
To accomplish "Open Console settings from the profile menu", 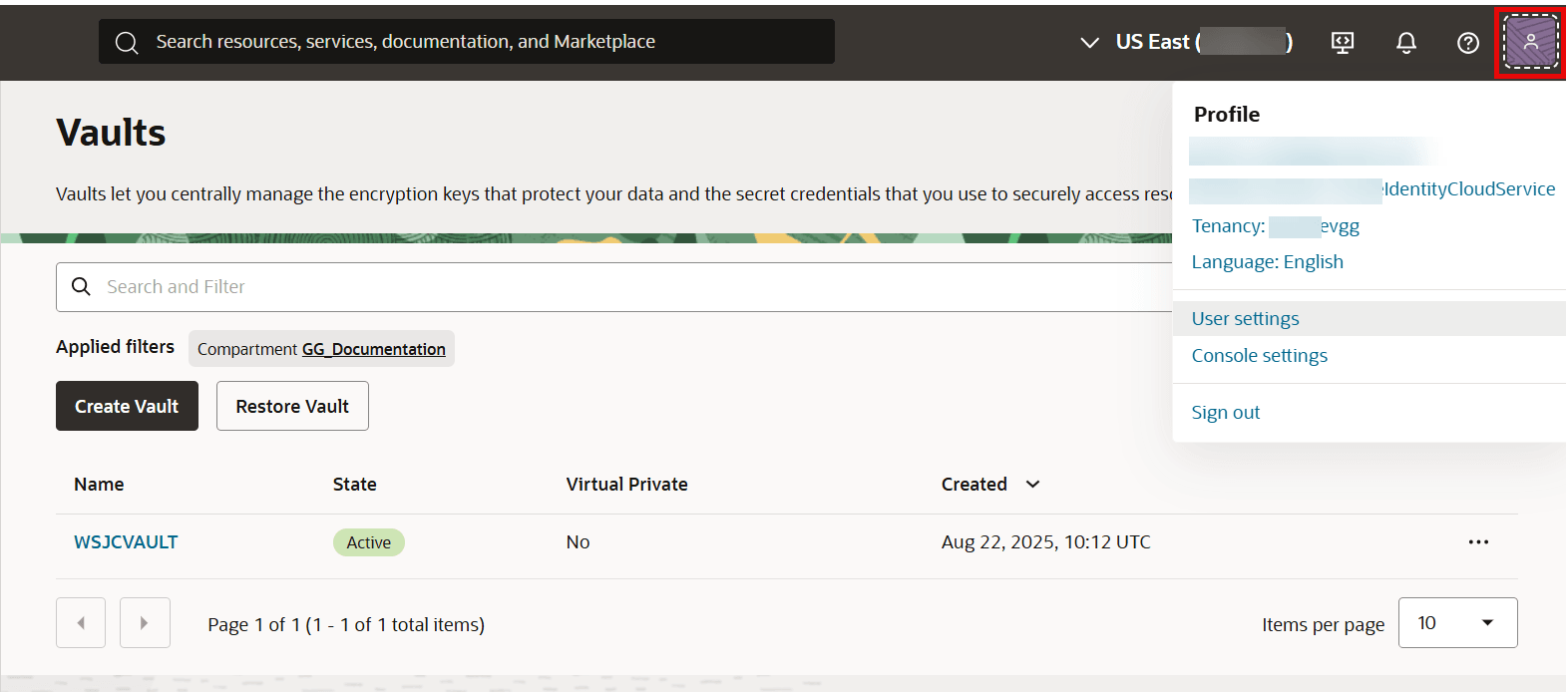I will point(1259,355).
